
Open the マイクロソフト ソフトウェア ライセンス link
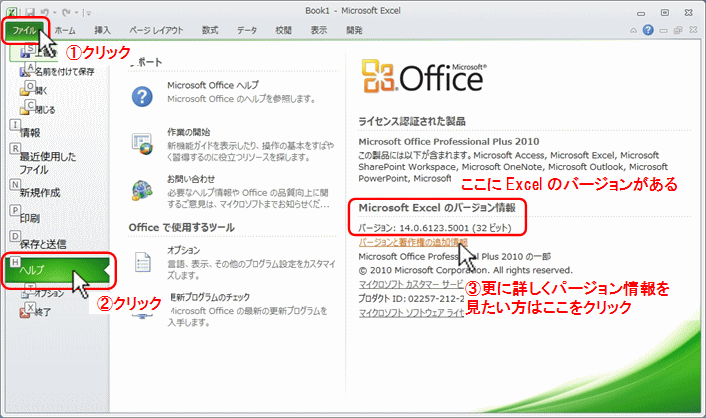pos(411,313)
